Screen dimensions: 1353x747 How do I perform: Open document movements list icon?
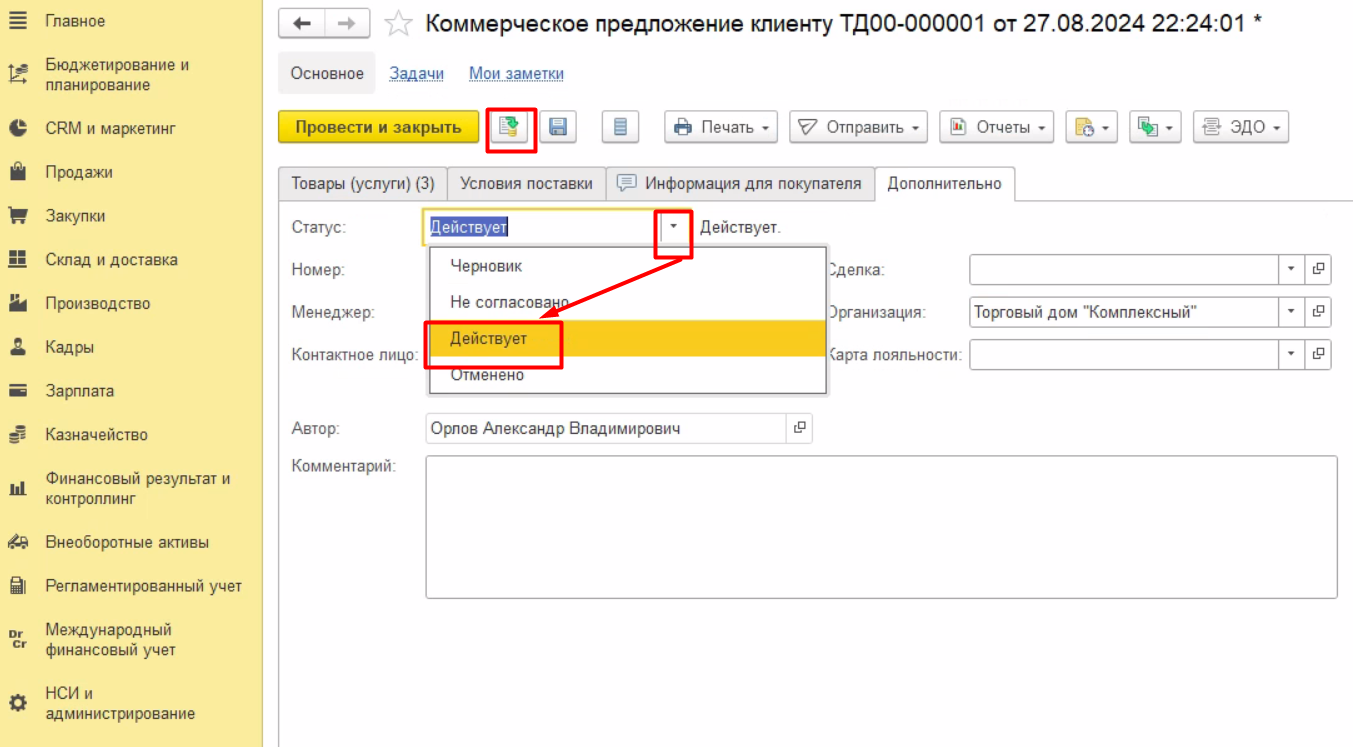(620, 127)
